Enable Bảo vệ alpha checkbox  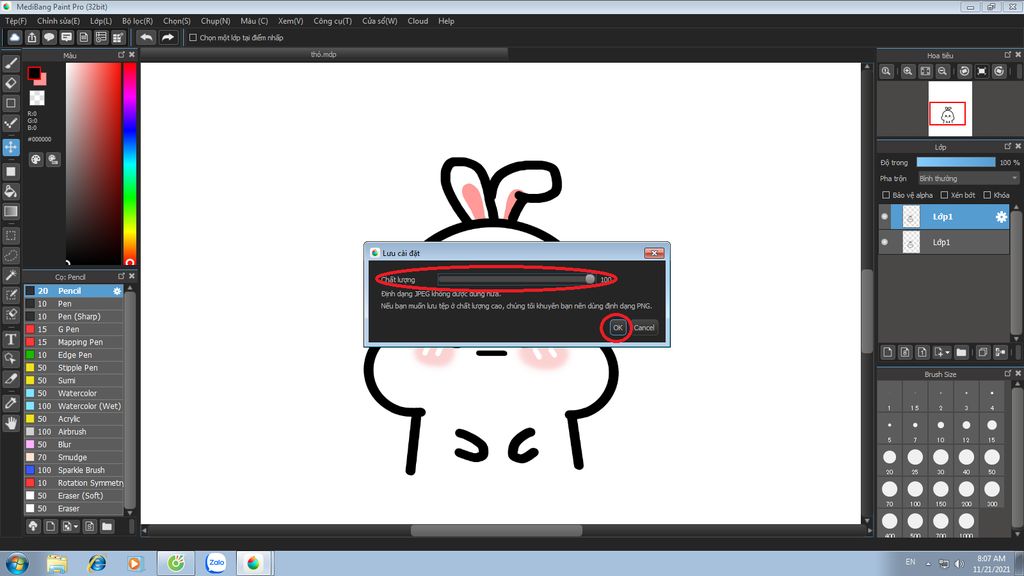(886, 195)
